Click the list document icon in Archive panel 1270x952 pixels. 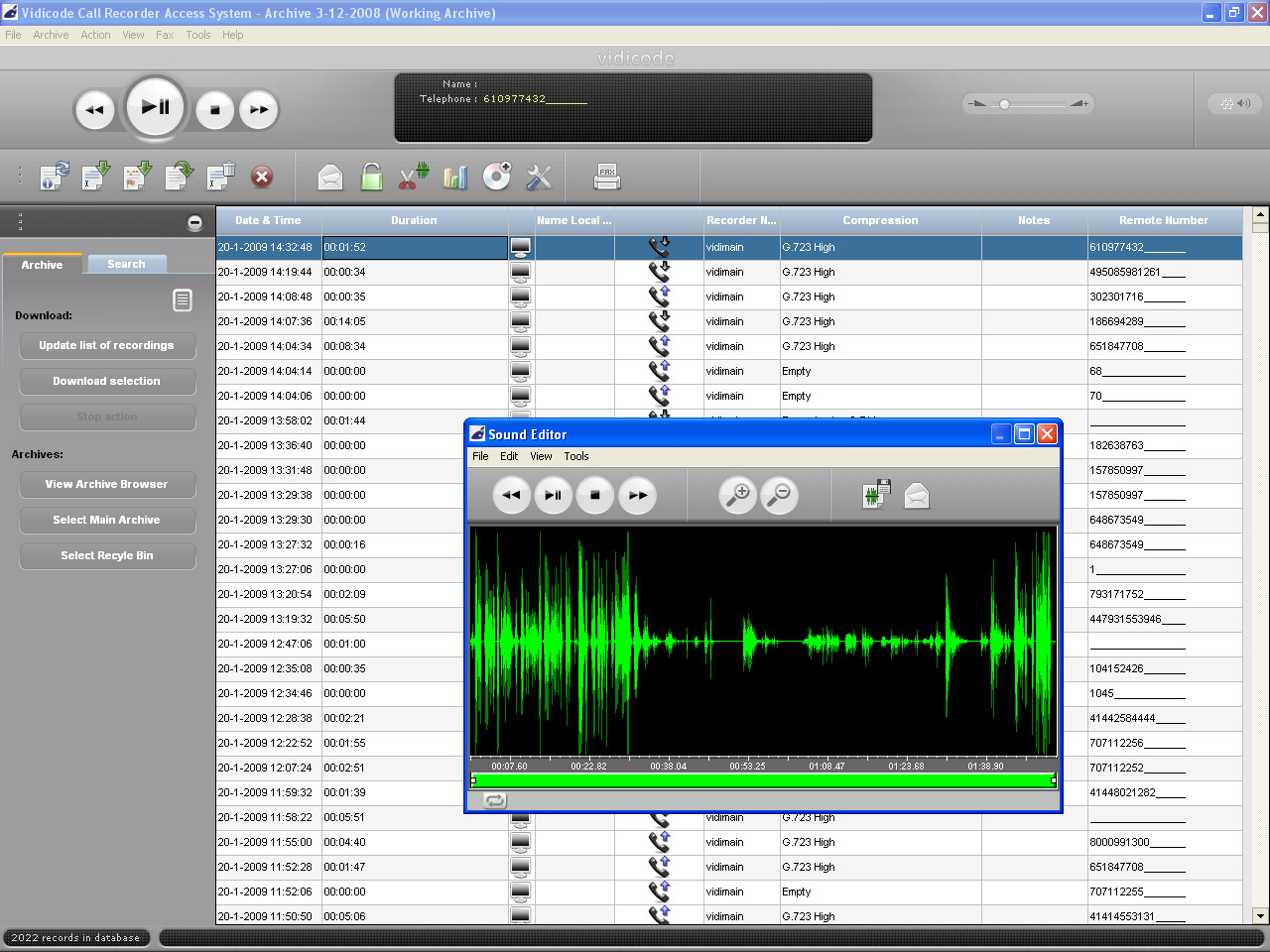(183, 300)
